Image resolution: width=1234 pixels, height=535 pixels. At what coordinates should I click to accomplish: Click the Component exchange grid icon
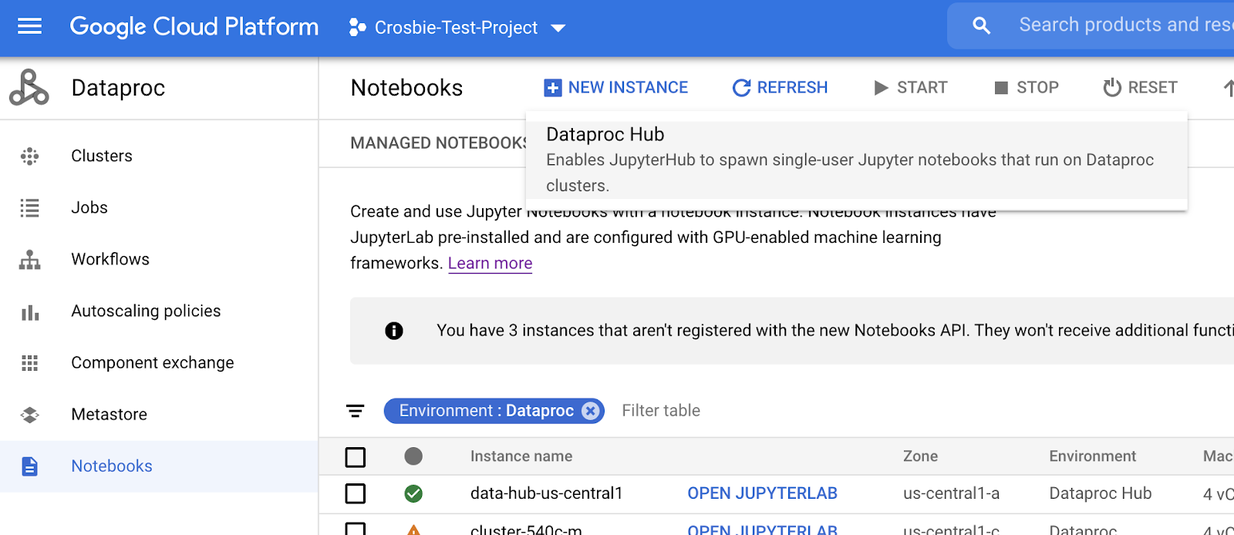click(x=30, y=363)
